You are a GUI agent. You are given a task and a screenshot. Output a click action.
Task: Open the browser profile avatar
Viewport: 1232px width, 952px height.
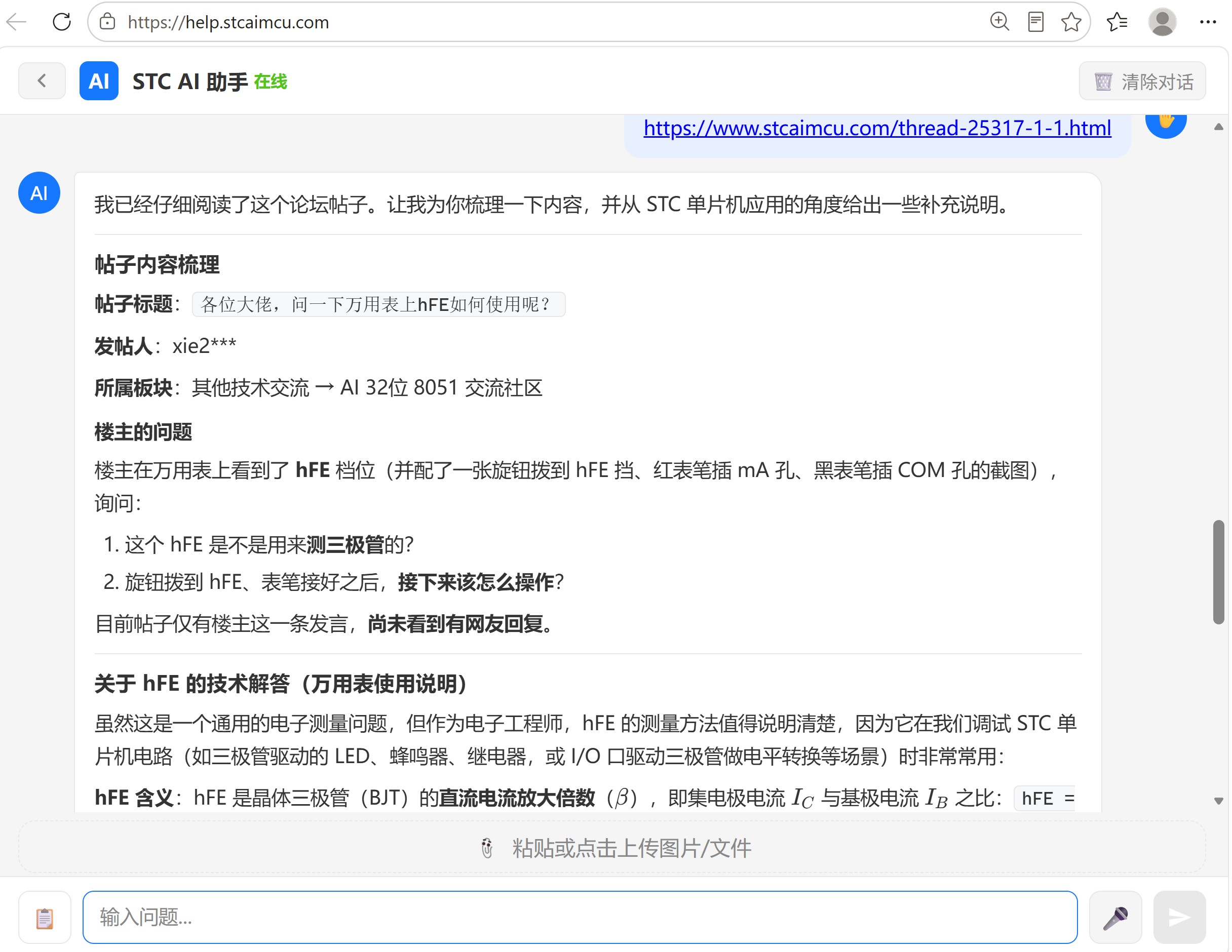coord(1162,22)
